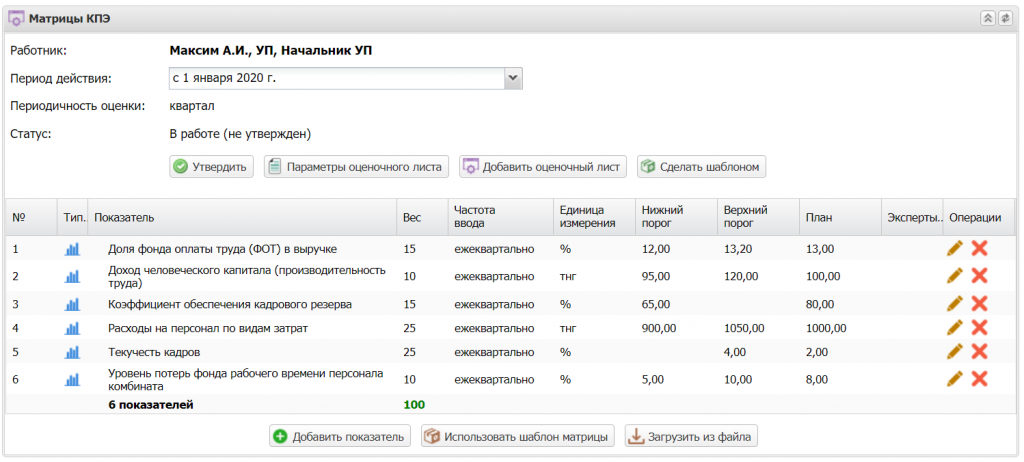Delete the Доля фонда оплаты труда row
1024x462 pixels.
tap(979, 248)
